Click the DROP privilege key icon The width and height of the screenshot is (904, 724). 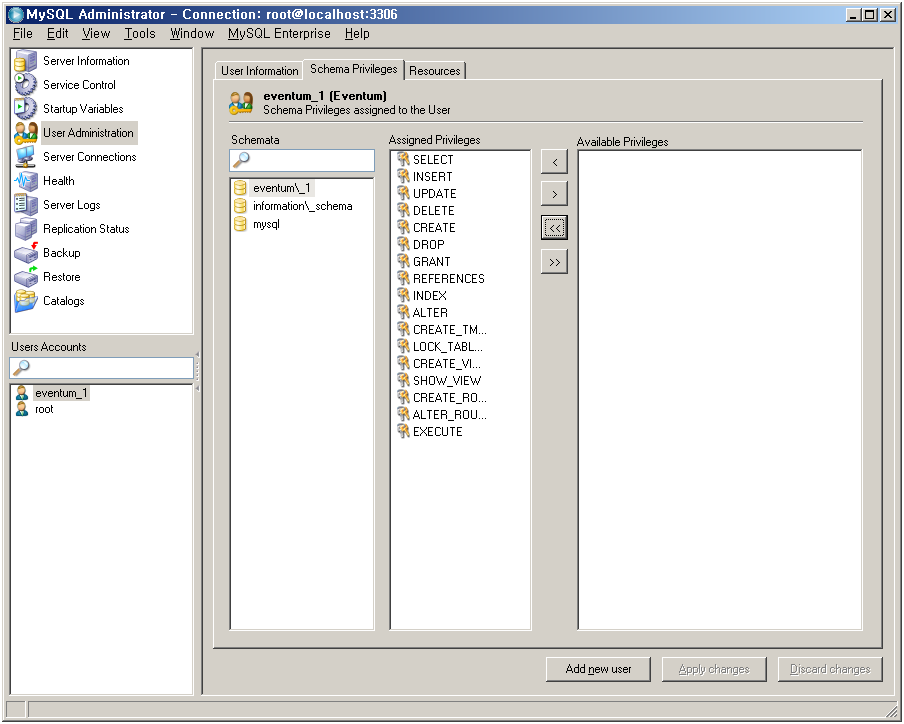404,244
